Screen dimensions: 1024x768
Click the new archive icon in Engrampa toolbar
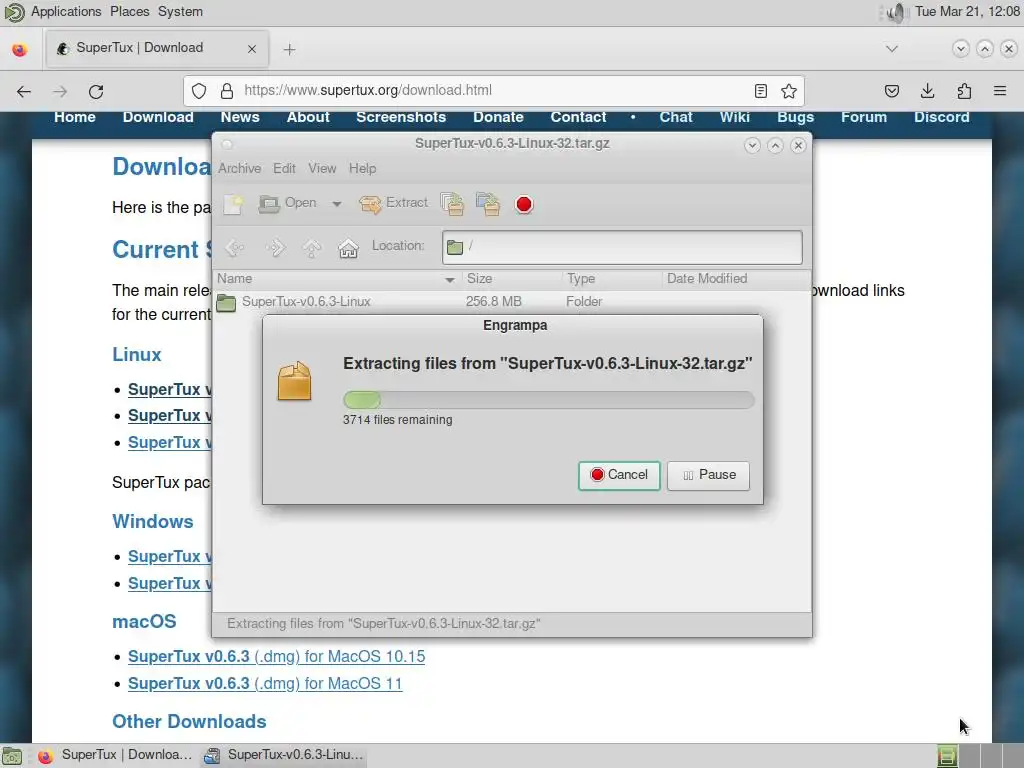pyautogui.click(x=233, y=204)
